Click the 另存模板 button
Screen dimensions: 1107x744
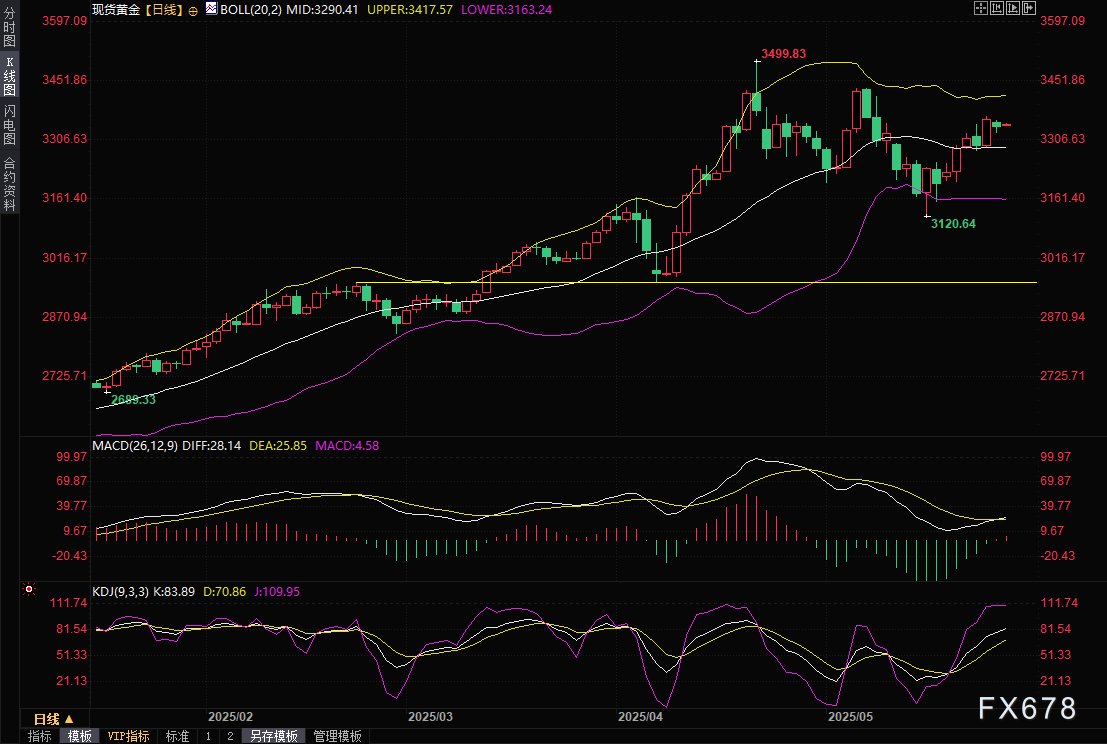pyautogui.click(x=274, y=736)
